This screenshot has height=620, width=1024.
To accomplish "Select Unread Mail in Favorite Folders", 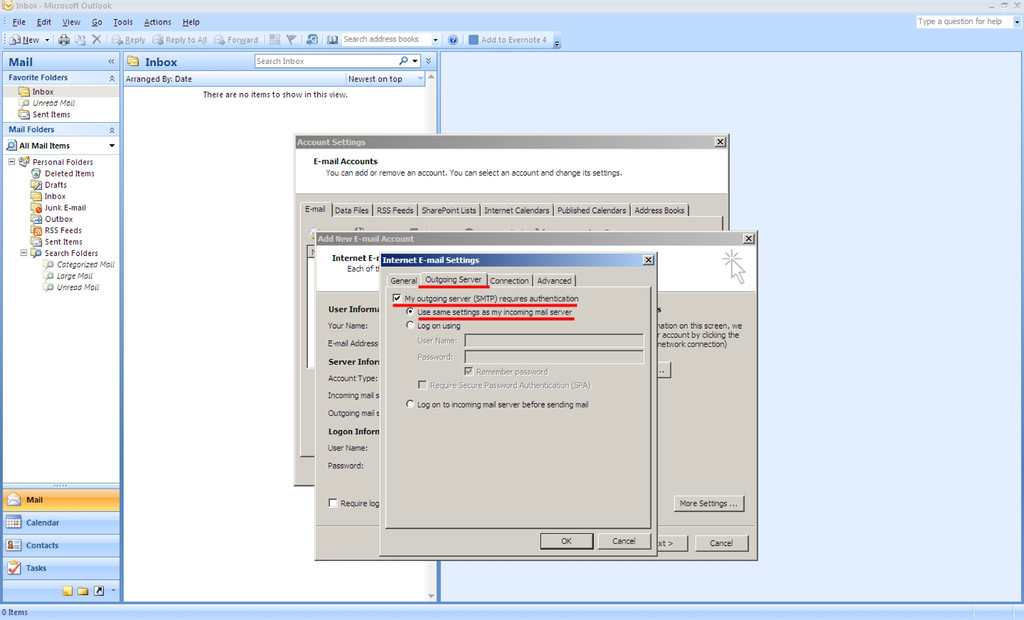I will (x=54, y=103).
